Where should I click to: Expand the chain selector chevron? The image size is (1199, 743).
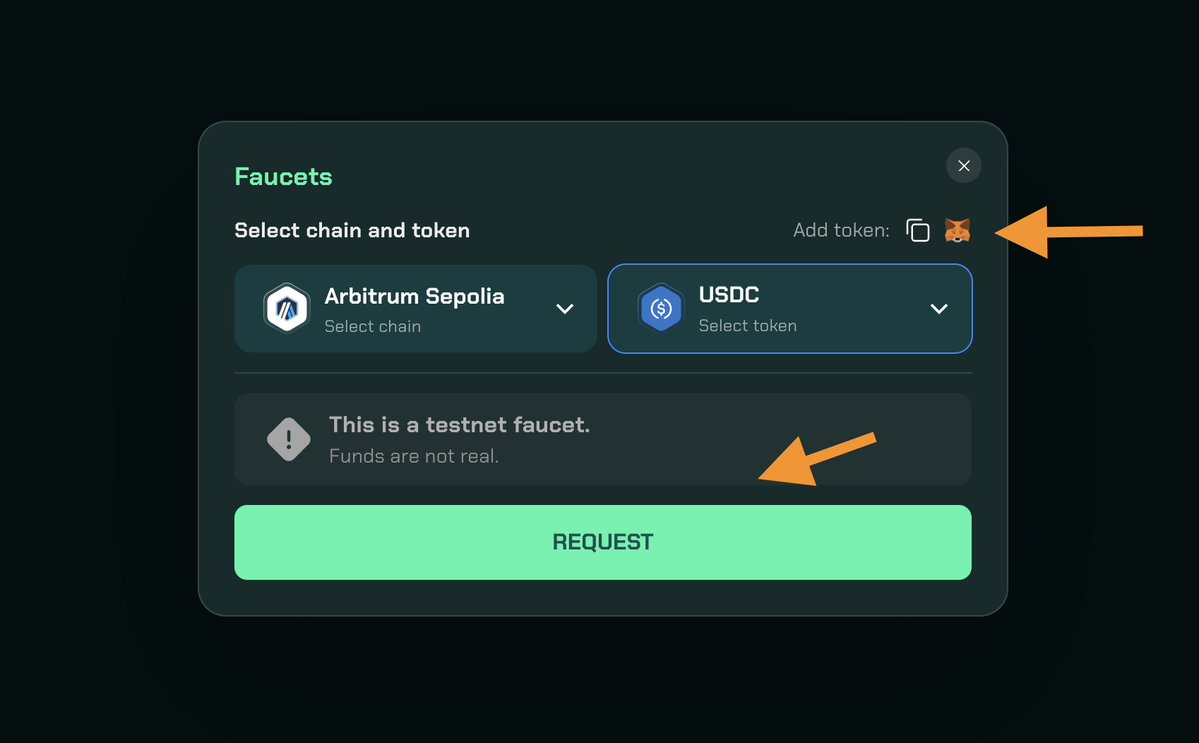565,309
